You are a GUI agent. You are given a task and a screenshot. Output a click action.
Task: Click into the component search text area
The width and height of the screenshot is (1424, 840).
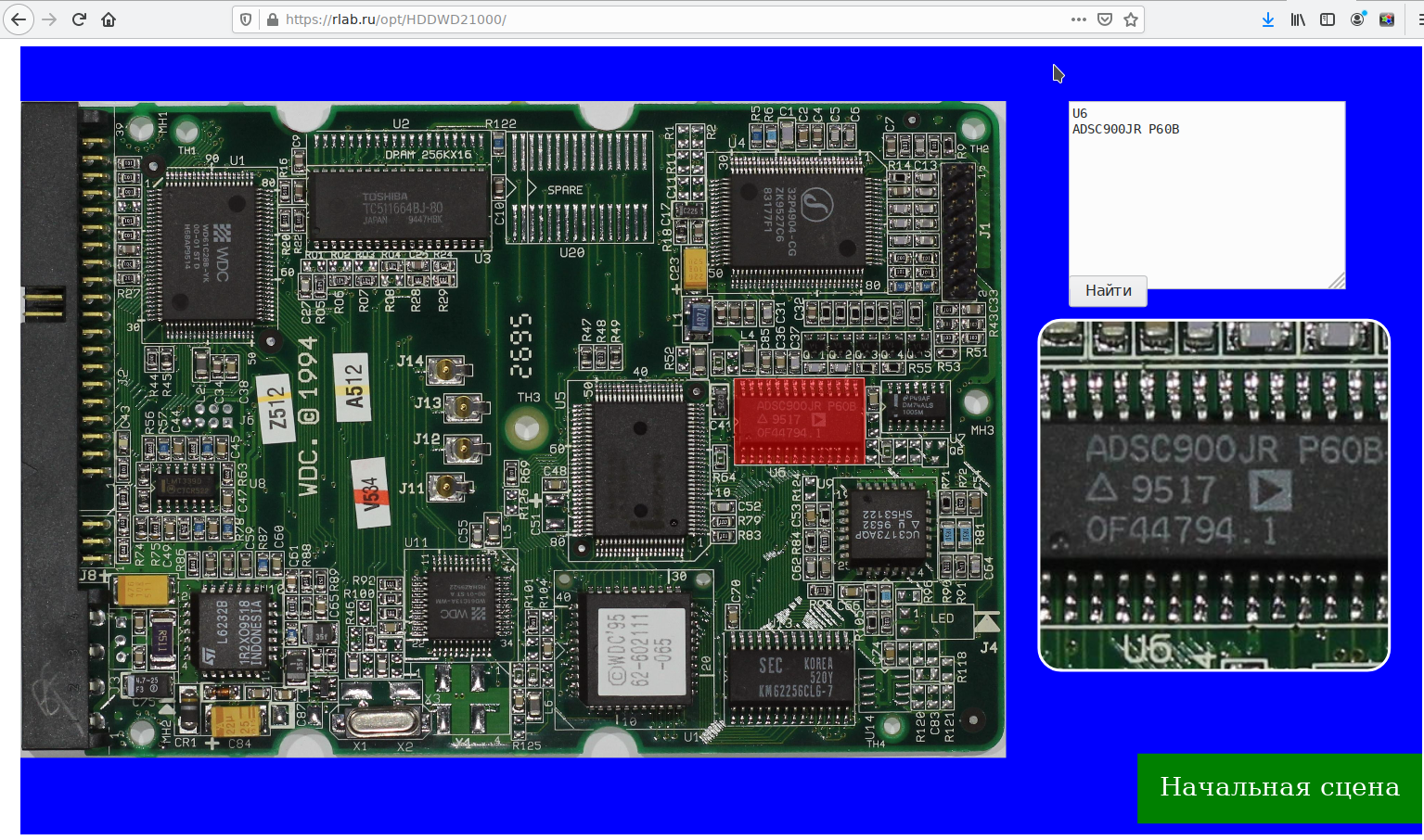coord(1206,195)
